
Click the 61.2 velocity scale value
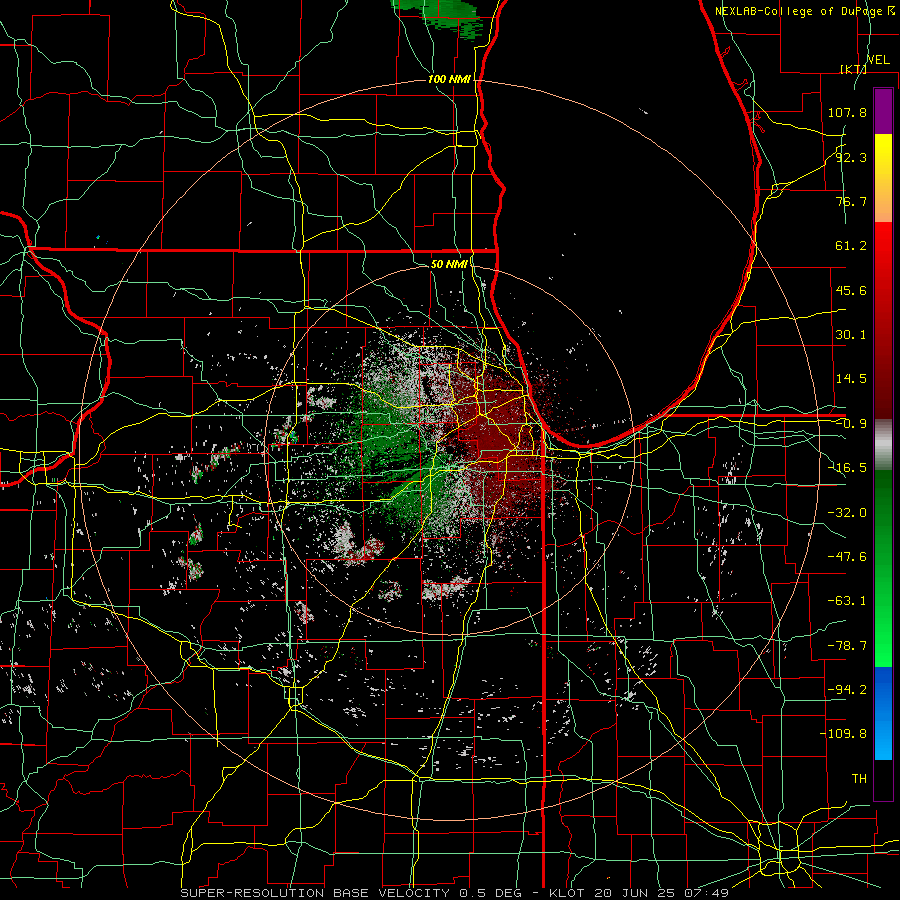851,246
